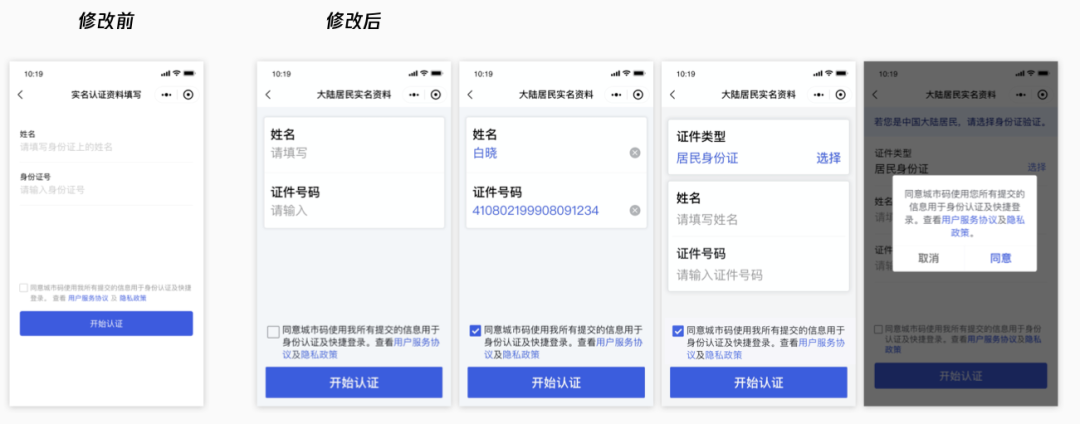This screenshot has height=424, width=1080.
Task: Uncheck the agreement checkbox on the 白晓 screen
Action: click(475, 330)
